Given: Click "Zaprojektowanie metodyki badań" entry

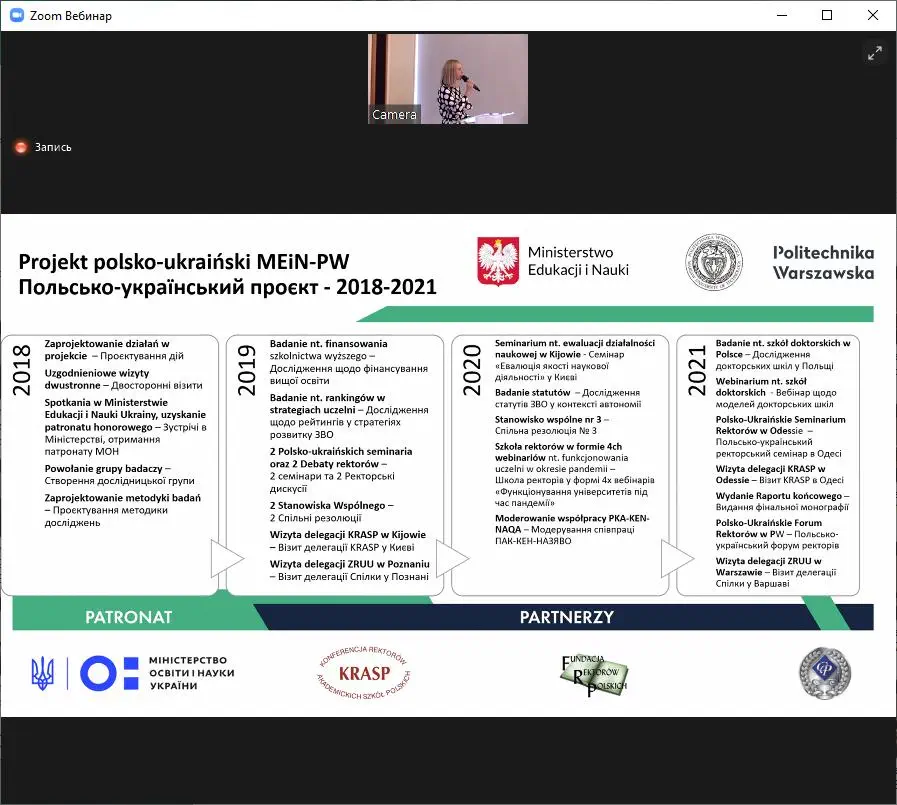Looking at the screenshot, I should [123, 498].
